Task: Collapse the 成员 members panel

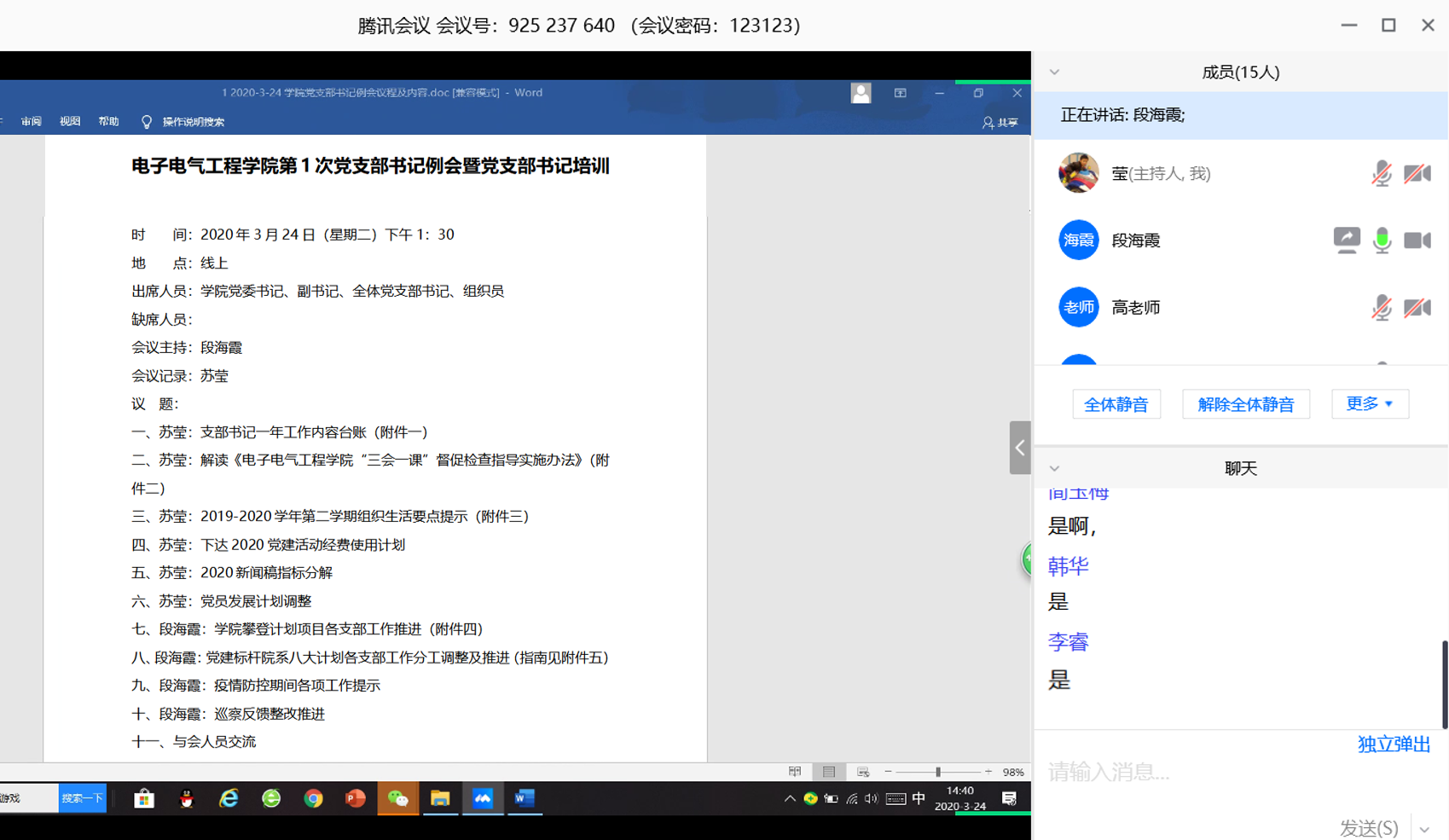Action: point(1055,72)
